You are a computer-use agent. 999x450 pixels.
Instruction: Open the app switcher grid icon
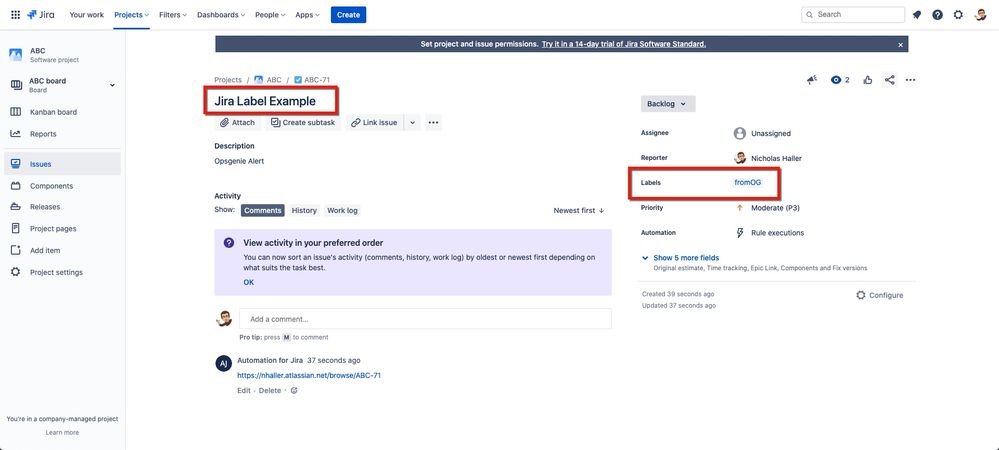(x=15, y=15)
